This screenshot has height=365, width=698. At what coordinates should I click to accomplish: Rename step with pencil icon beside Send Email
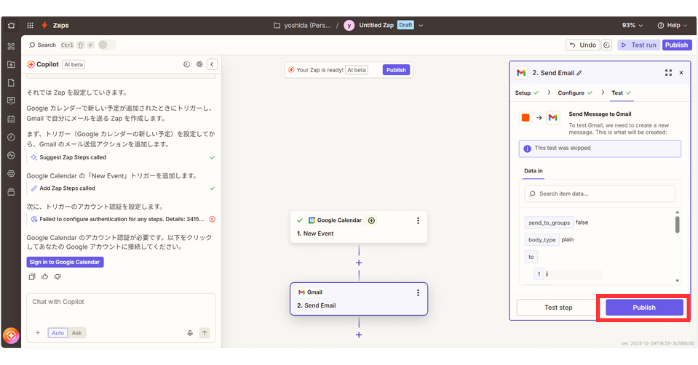point(579,73)
